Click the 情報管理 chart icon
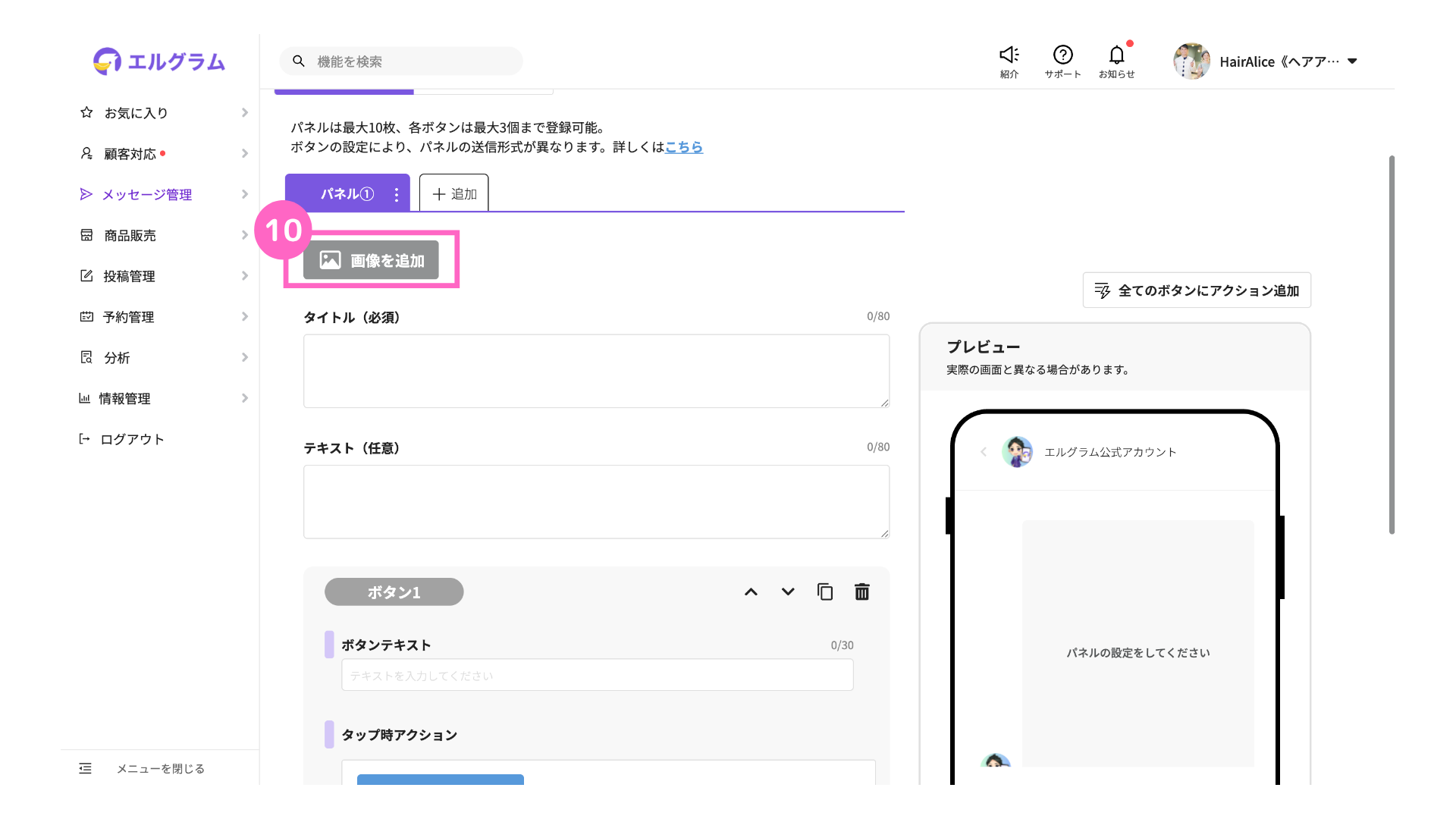The height and width of the screenshot is (819, 1456). (x=84, y=398)
